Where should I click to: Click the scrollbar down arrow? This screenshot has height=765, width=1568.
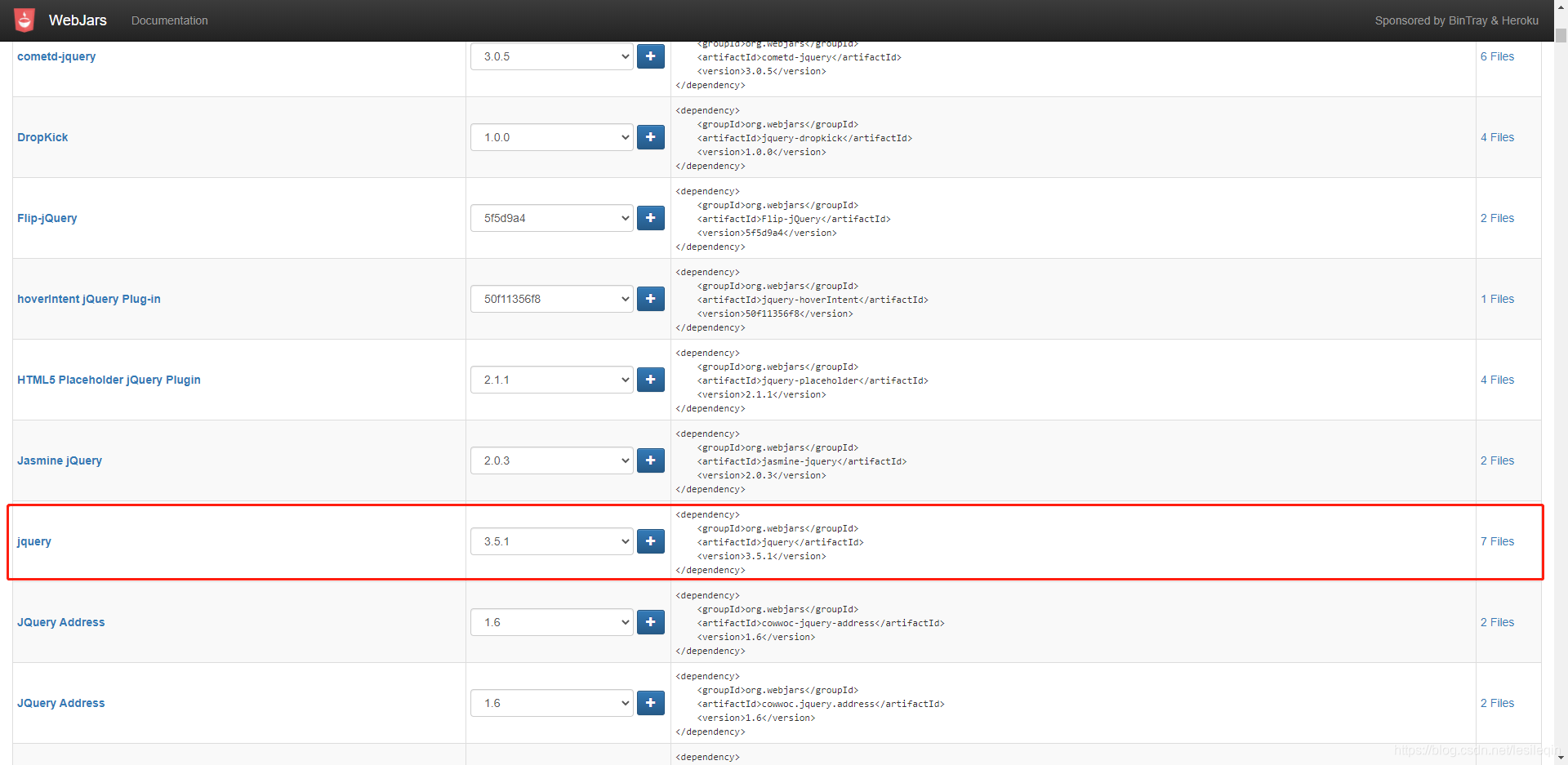(x=1561, y=758)
